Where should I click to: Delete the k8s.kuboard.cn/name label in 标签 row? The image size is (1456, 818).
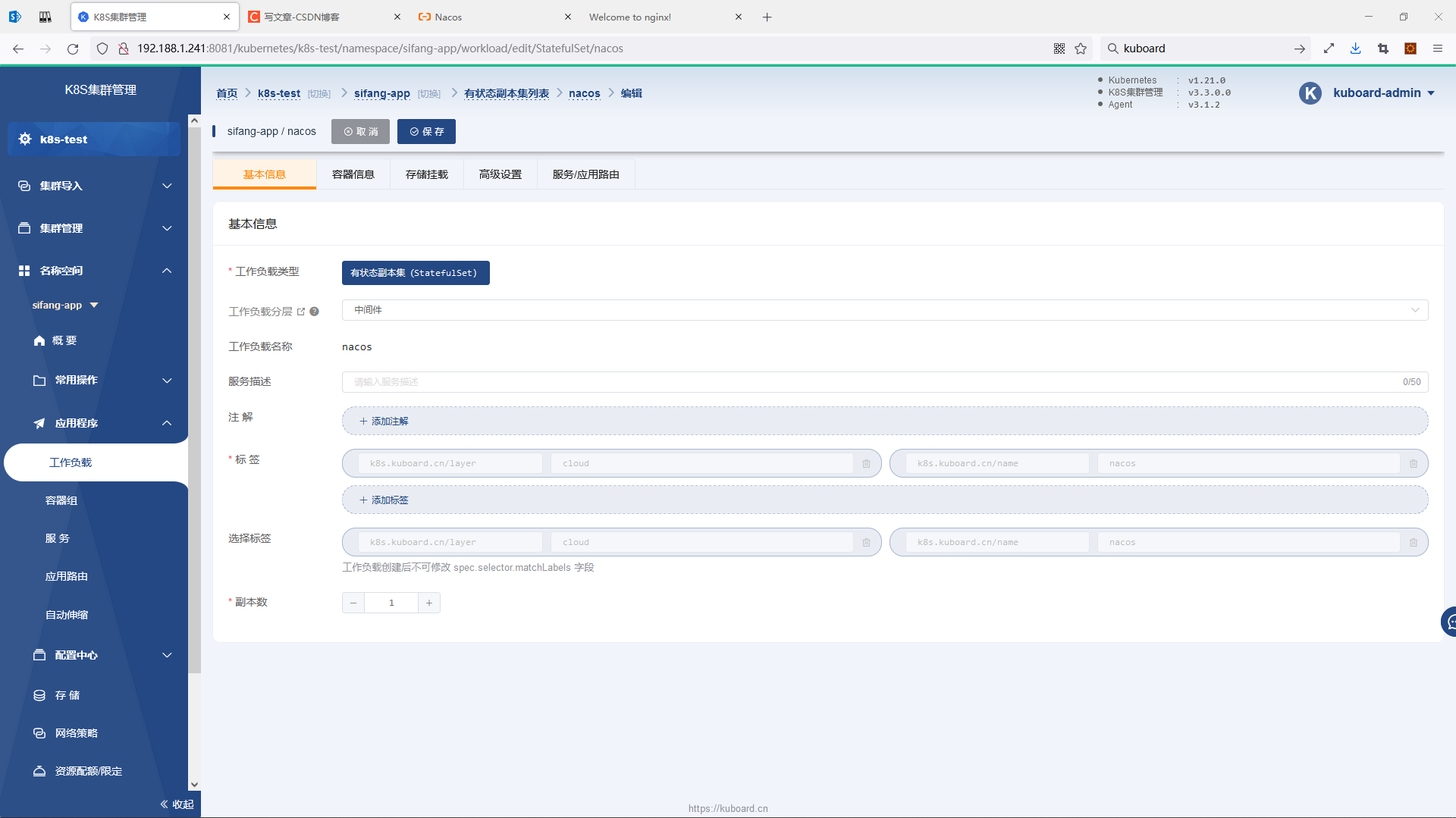tap(1414, 463)
